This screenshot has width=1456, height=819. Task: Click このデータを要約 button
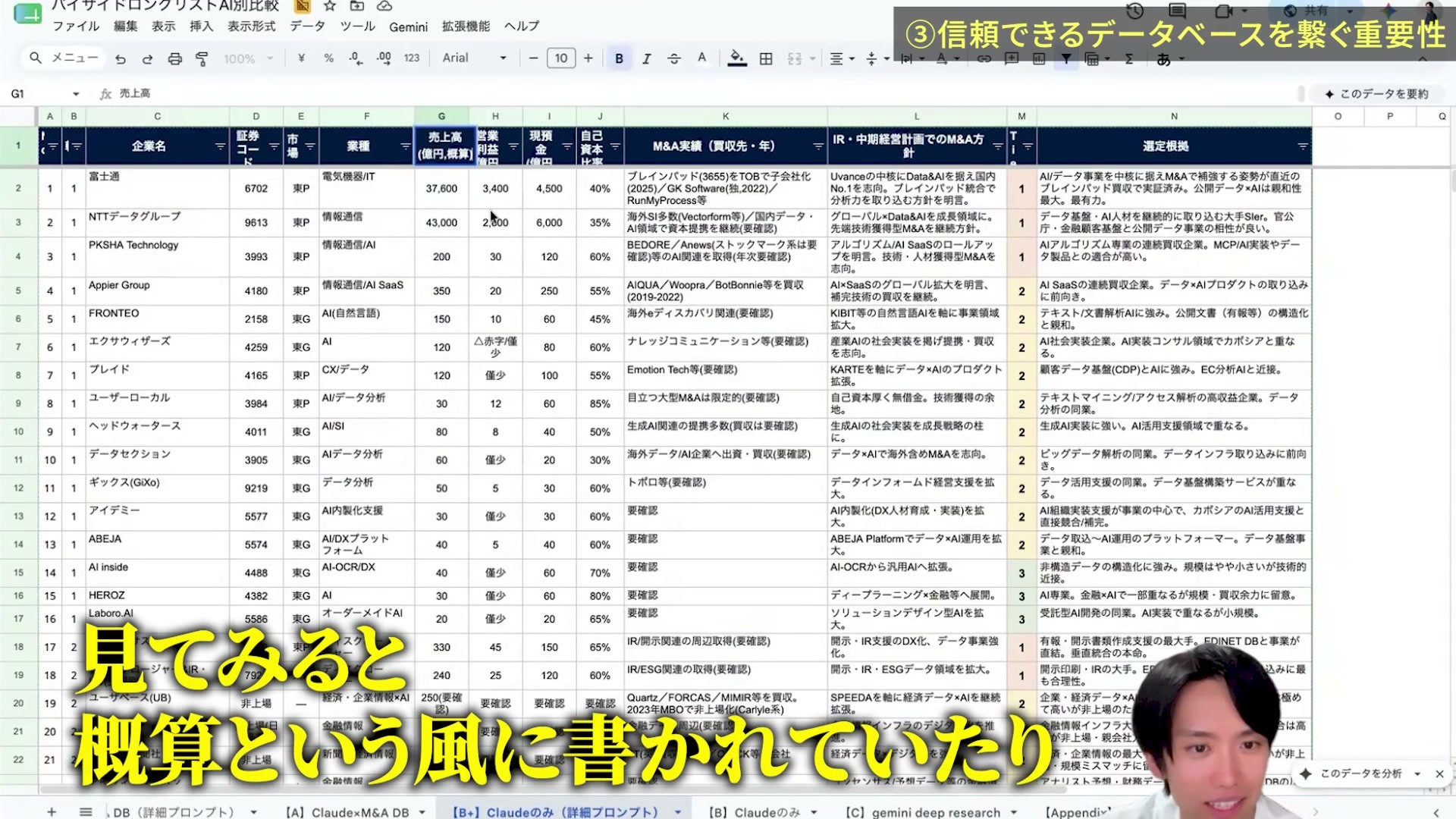click(1376, 94)
